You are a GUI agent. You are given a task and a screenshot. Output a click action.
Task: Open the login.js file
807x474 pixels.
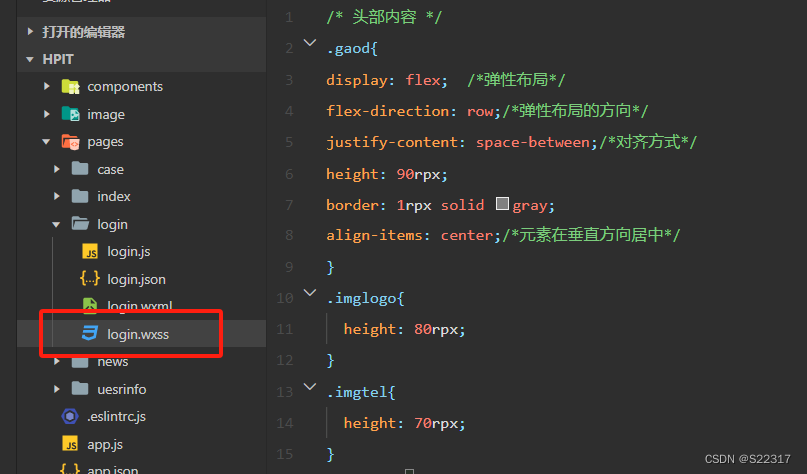point(129,252)
